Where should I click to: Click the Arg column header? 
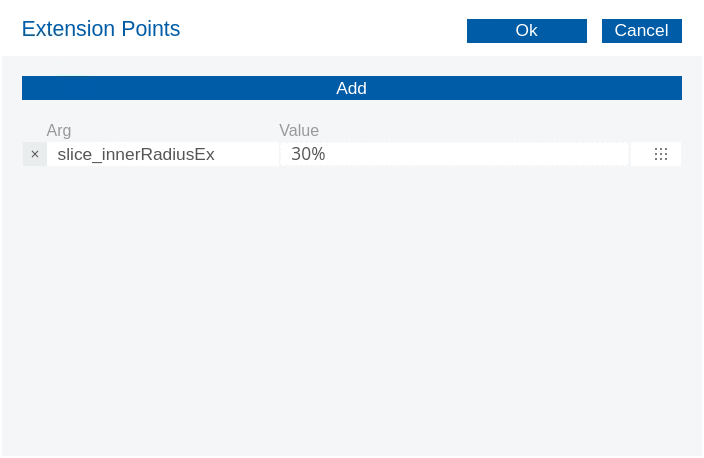59,130
